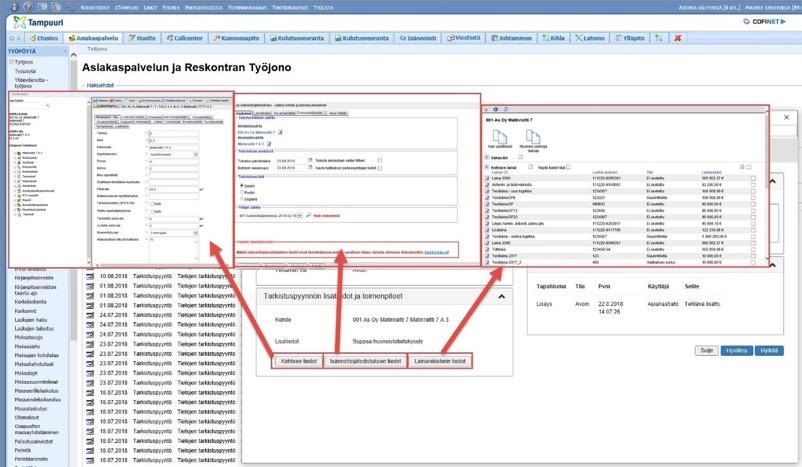Click the Muunna valittuja lainoja icon

[533, 137]
